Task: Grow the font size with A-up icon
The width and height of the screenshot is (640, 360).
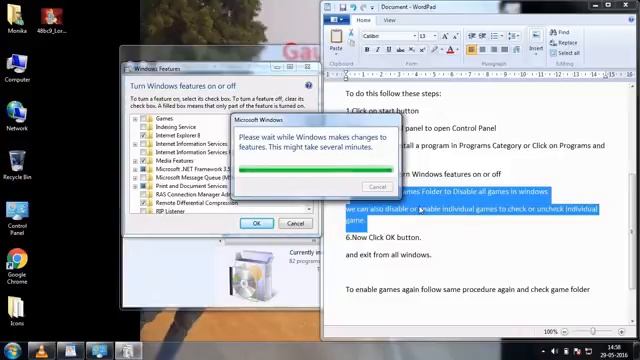Action: 445,36
